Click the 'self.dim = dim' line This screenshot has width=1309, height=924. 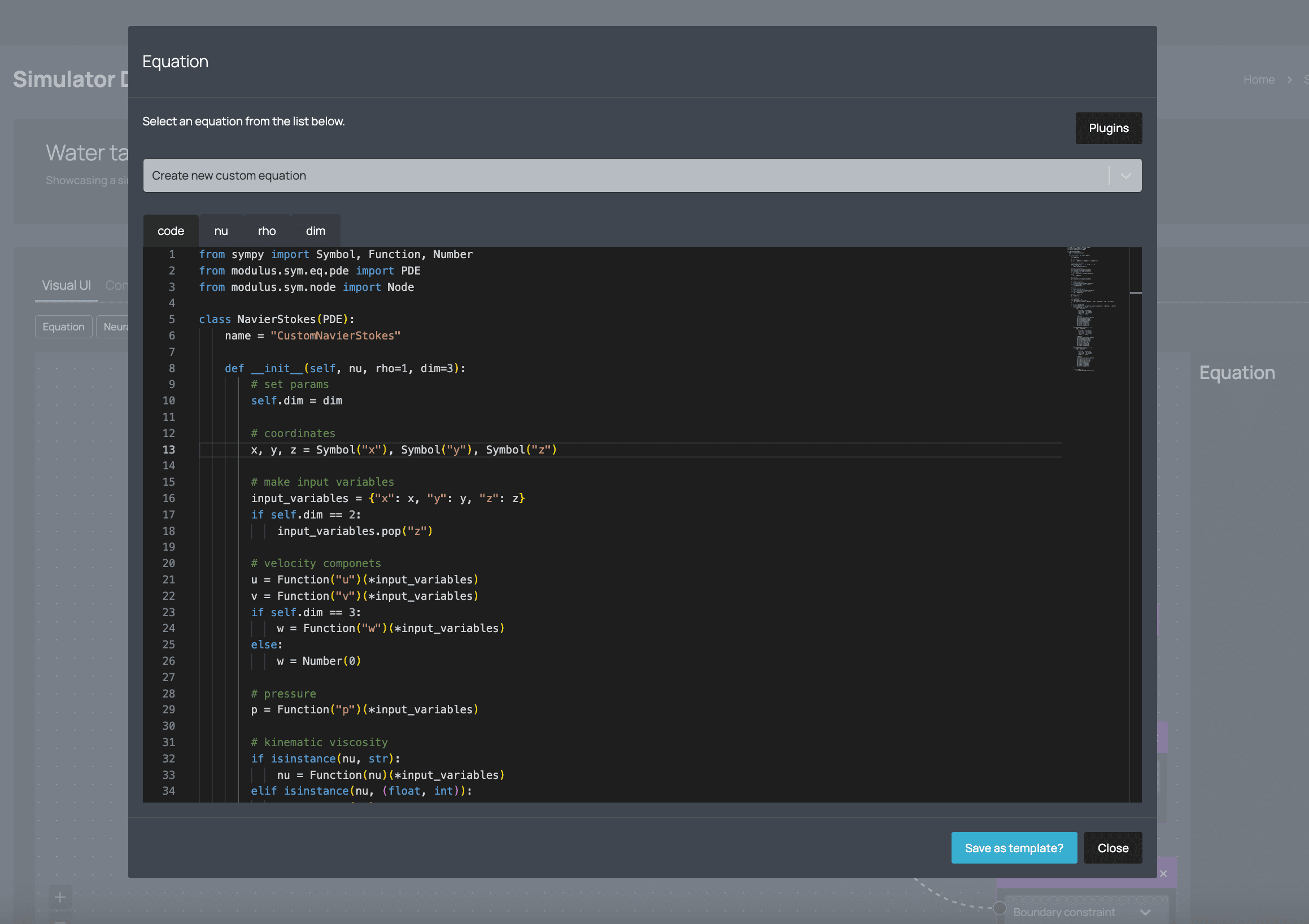[x=296, y=400]
